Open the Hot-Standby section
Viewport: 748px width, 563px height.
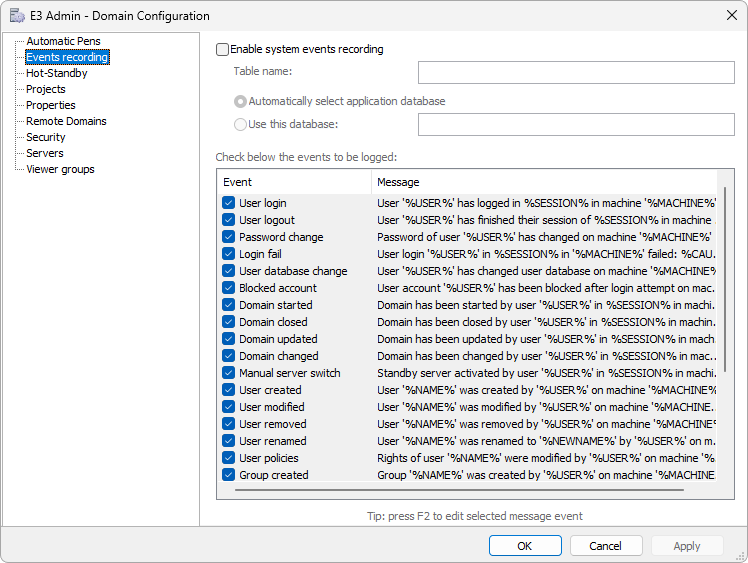pyautogui.click(x=57, y=73)
